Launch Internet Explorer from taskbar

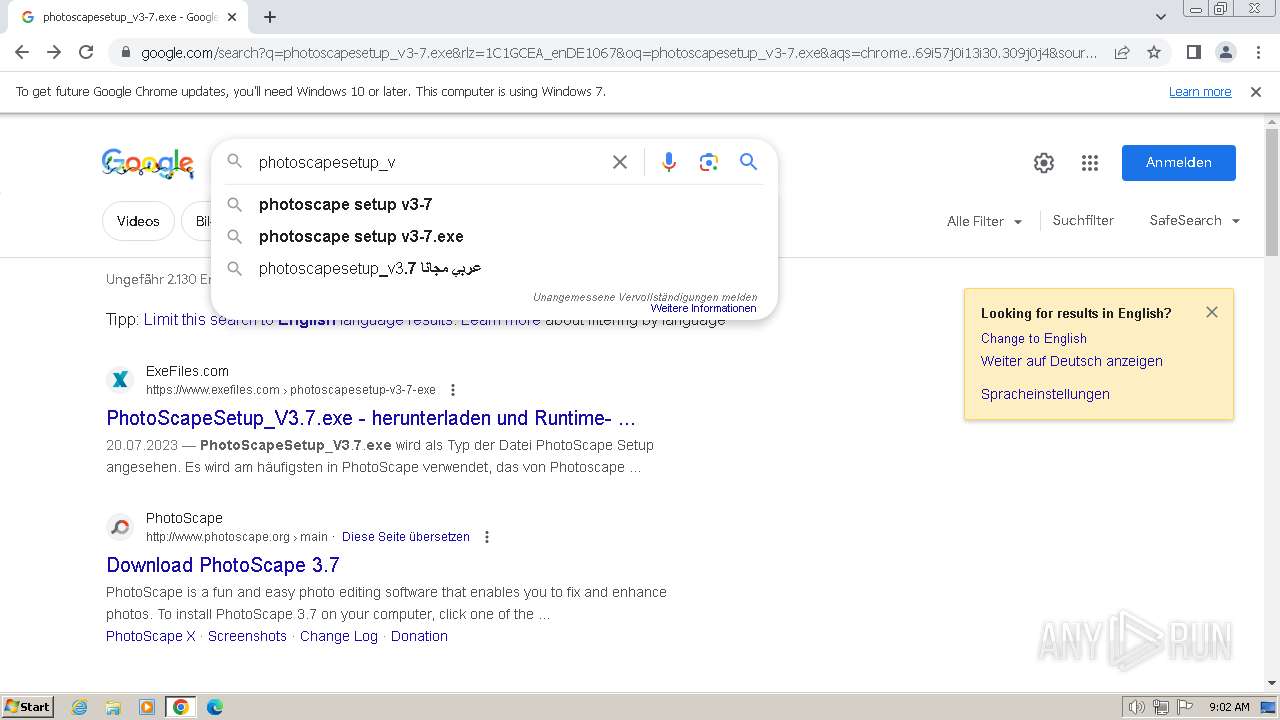tap(79, 707)
